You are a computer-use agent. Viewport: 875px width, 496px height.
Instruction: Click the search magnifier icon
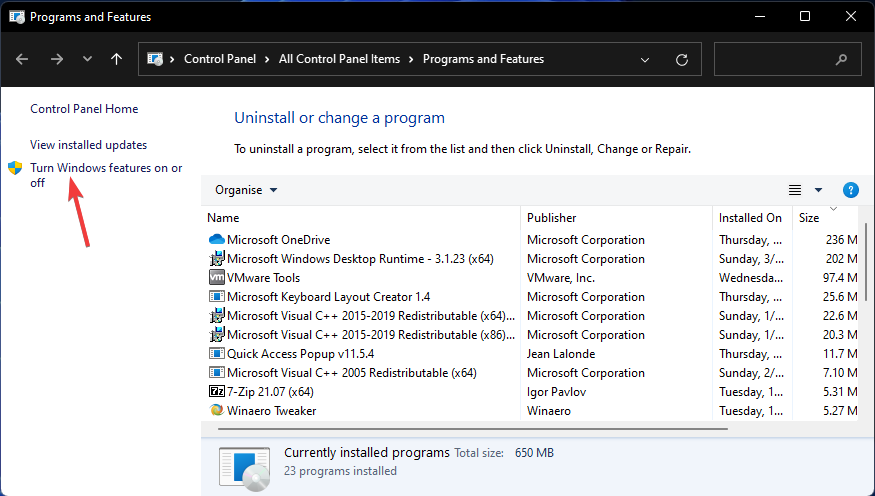(841, 59)
